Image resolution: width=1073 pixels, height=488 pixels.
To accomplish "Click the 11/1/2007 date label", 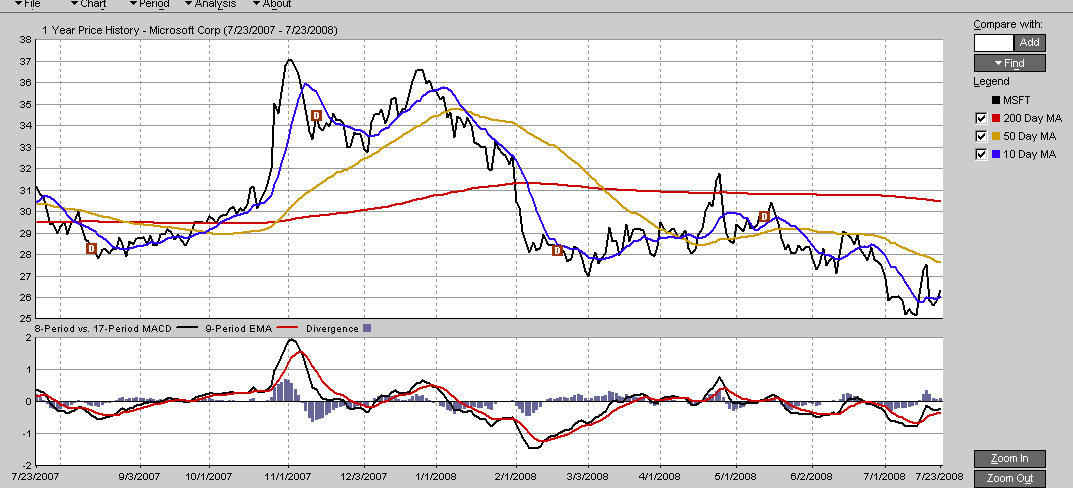I will pyautogui.click(x=288, y=476).
